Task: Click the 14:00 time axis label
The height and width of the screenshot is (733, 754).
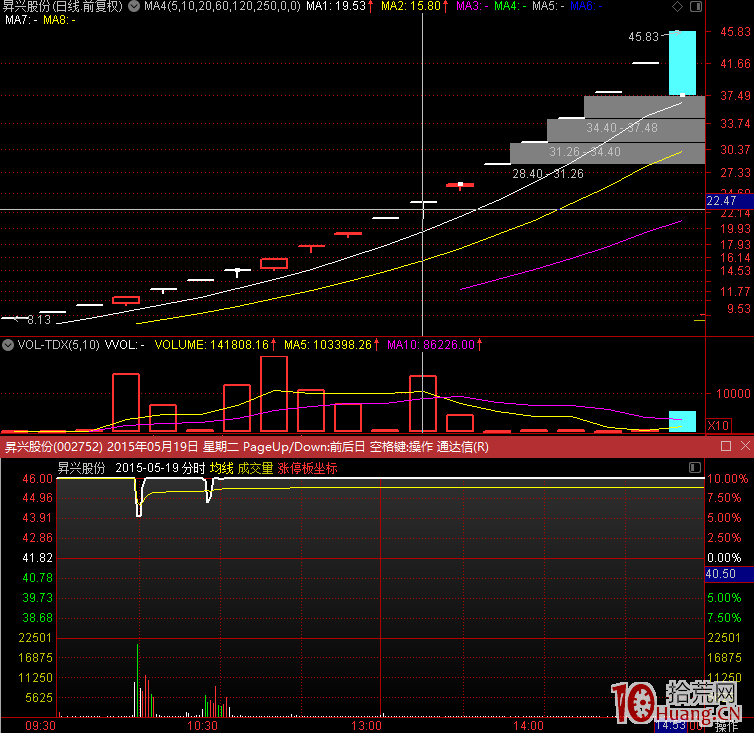Action: tap(528, 726)
